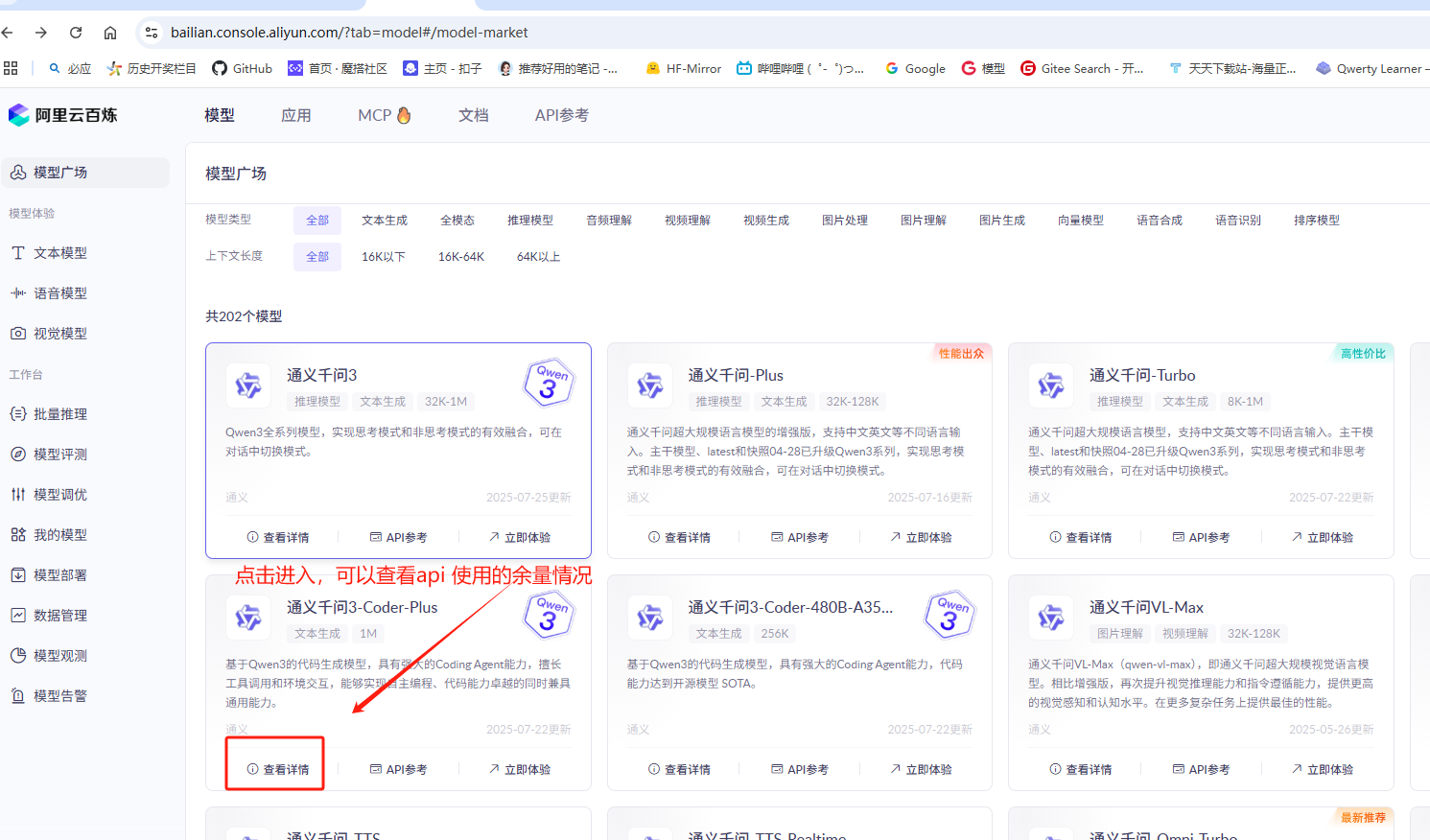Open 必应 bookmark

pos(70,68)
